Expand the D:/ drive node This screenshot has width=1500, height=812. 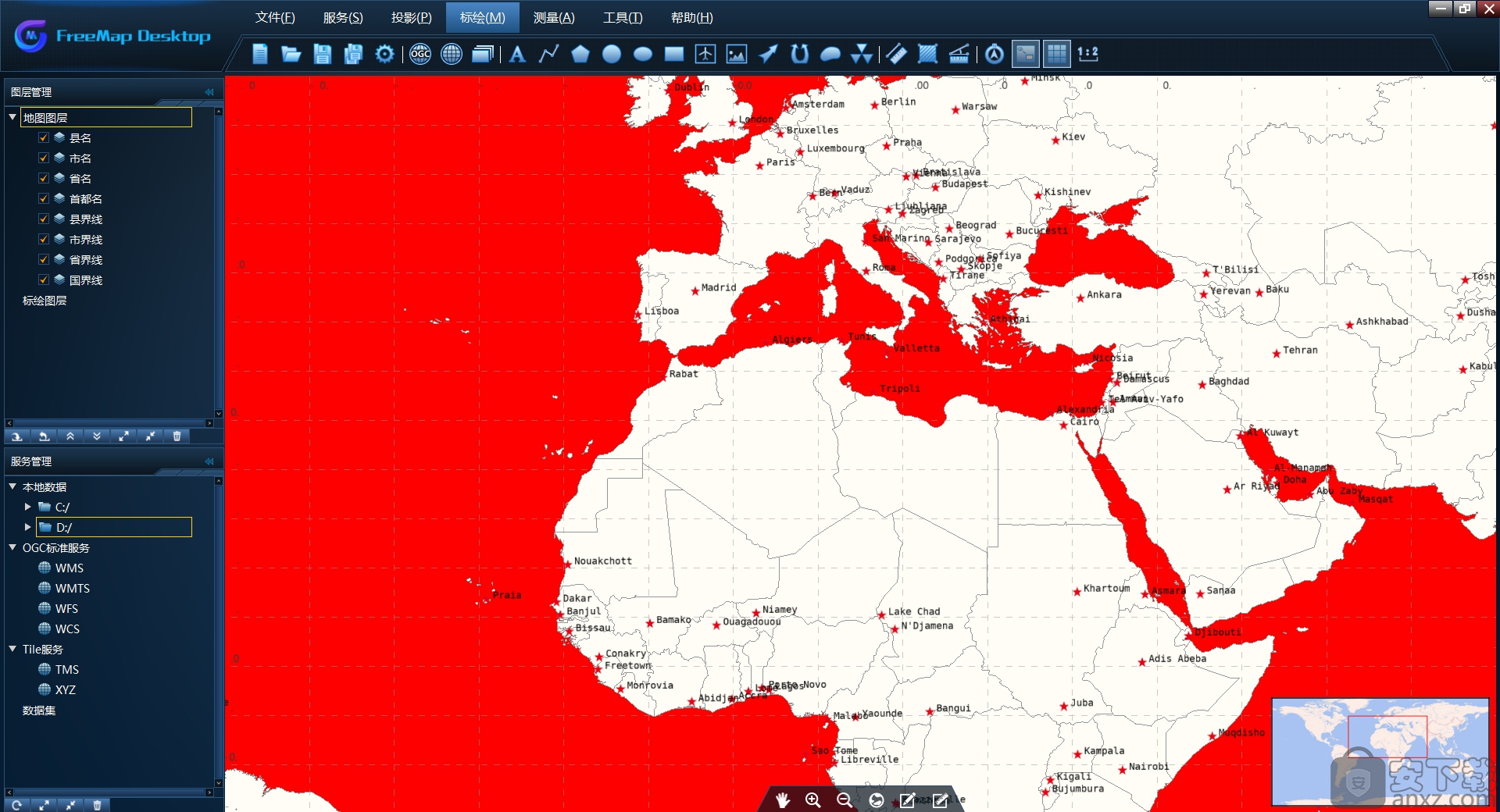click(28, 527)
